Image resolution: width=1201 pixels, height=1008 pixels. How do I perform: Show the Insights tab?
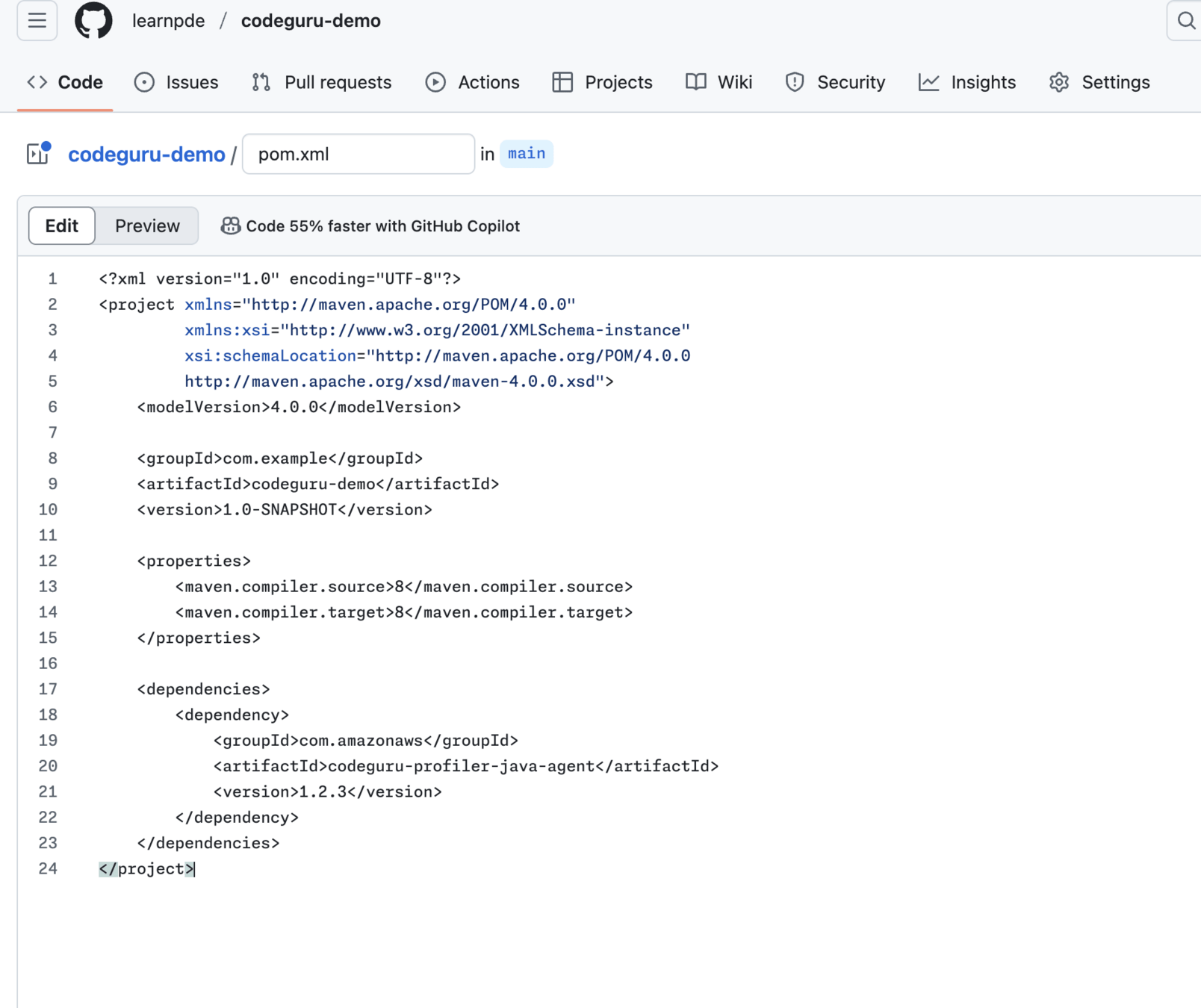(x=966, y=82)
